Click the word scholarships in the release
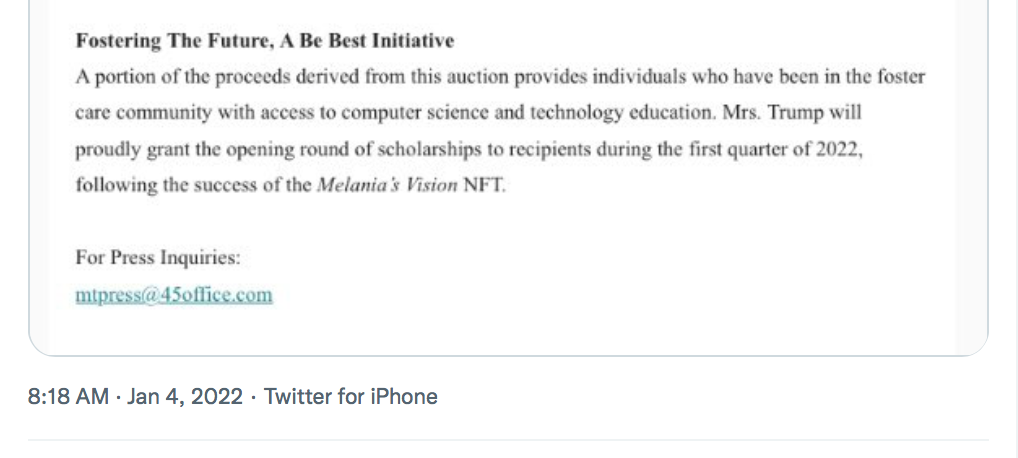The height and width of the screenshot is (458, 1018). pos(429,149)
